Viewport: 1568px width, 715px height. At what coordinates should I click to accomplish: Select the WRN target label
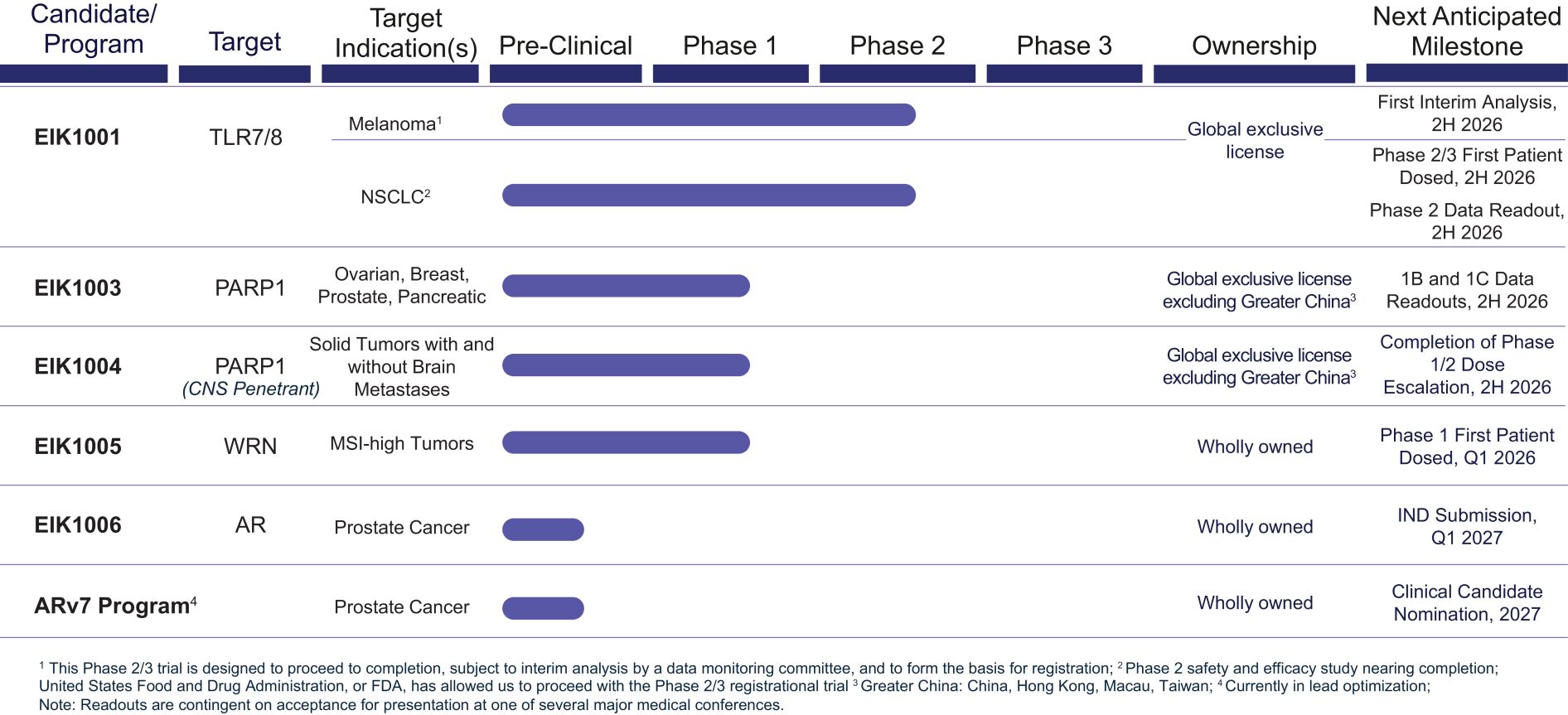[x=250, y=447]
